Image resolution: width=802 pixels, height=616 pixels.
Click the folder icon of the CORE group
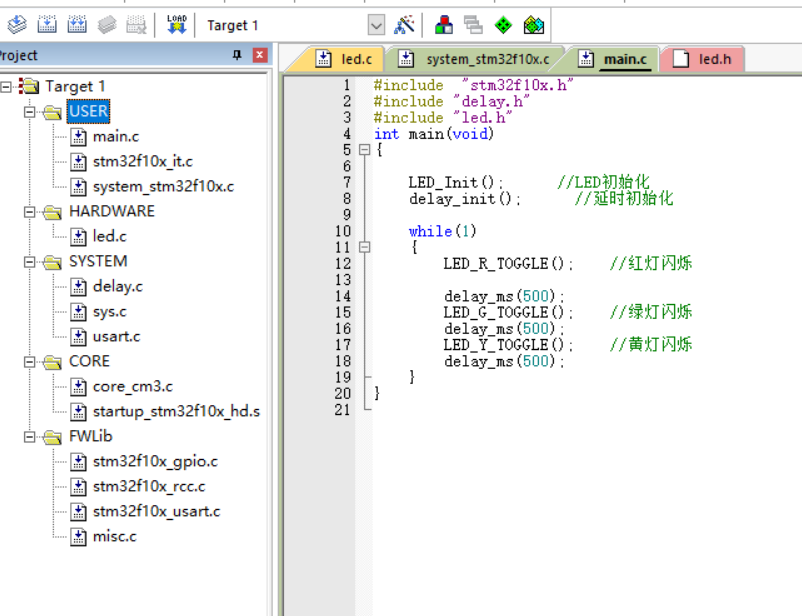tap(52, 362)
